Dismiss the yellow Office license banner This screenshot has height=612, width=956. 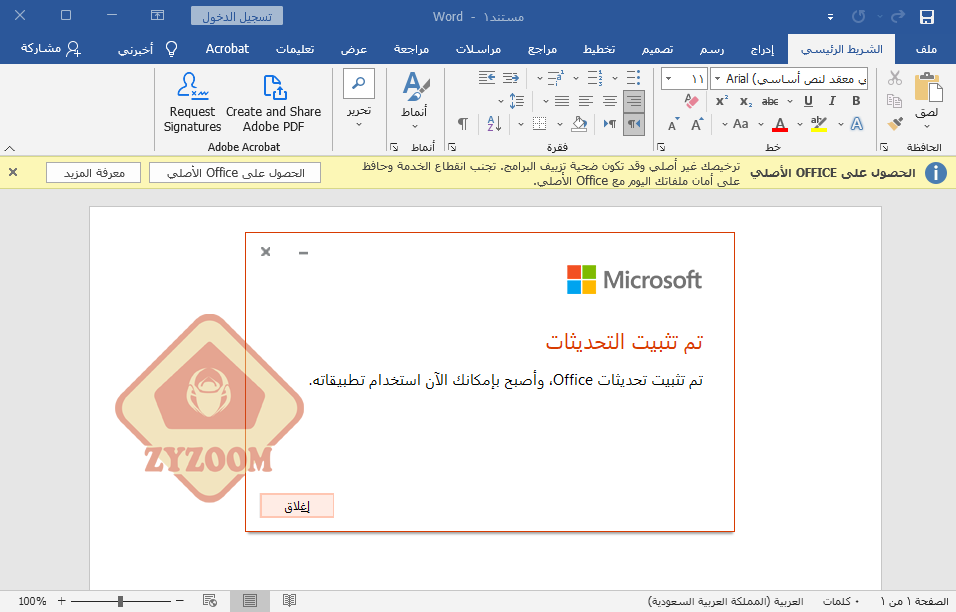13,173
